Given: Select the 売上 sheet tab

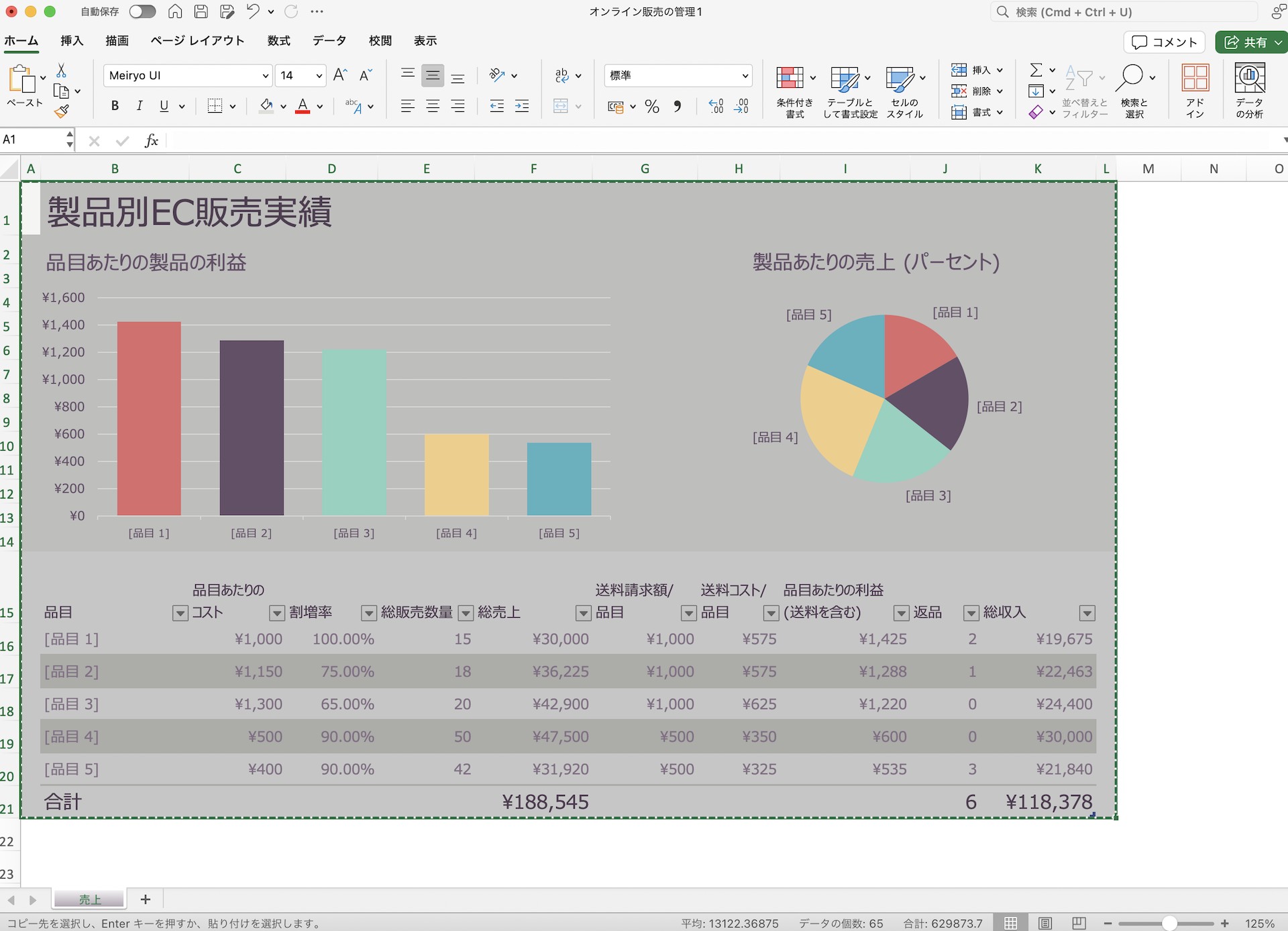Looking at the screenshot, I should [89, 899].
